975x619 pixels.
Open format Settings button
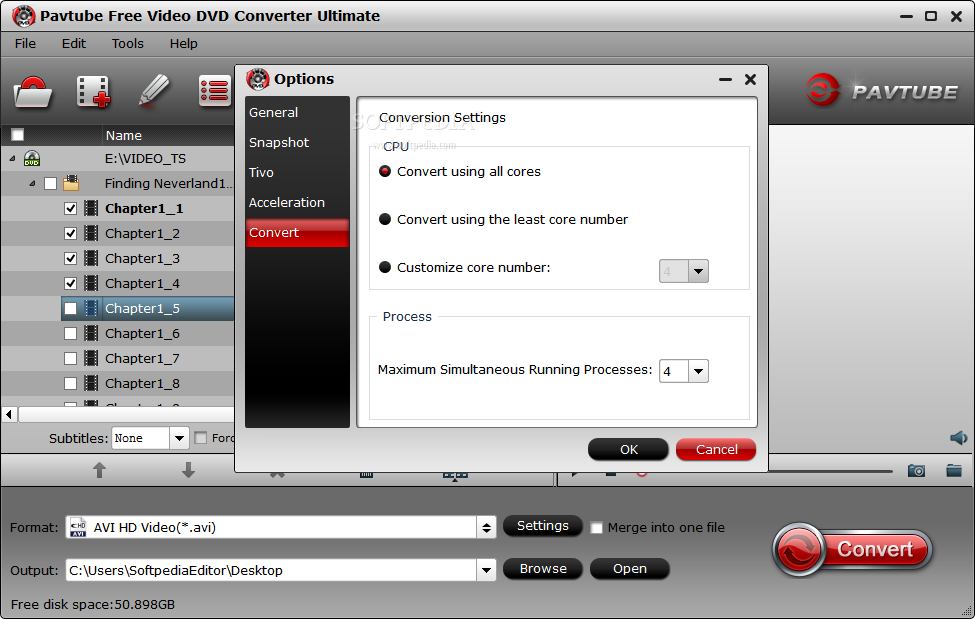coord(542,526)
